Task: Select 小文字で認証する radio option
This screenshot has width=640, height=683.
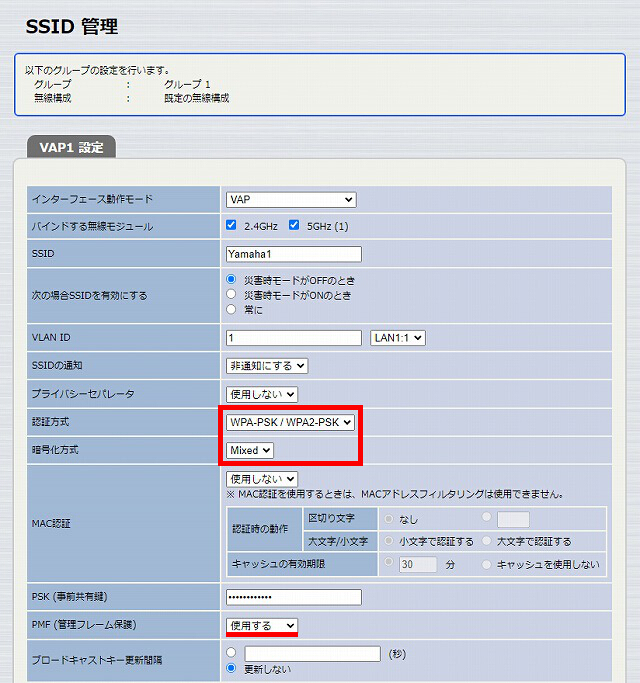Action: coord(389,541)
